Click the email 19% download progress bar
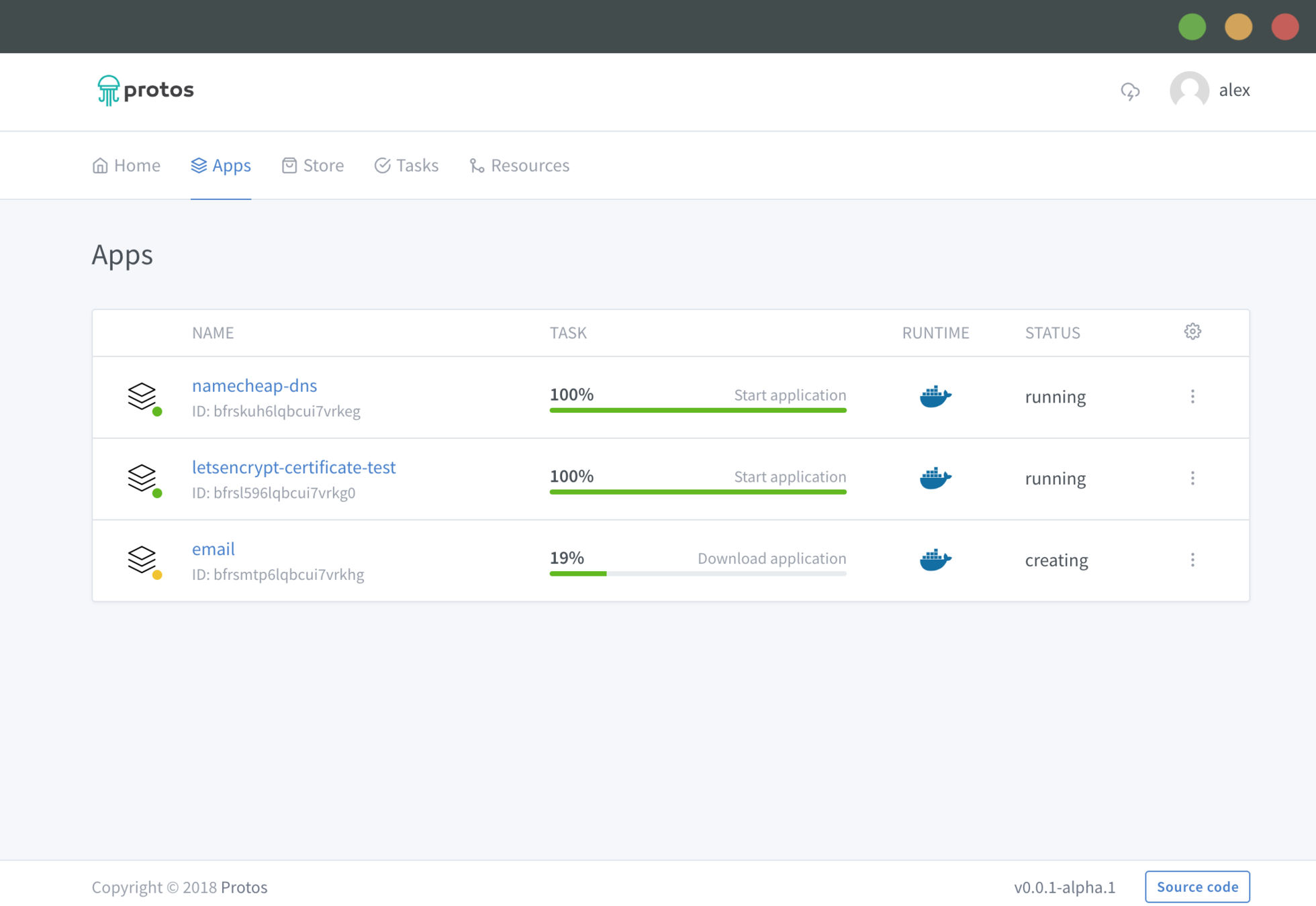This screenshot has height=906, width=1316. (x=698, y=574)
